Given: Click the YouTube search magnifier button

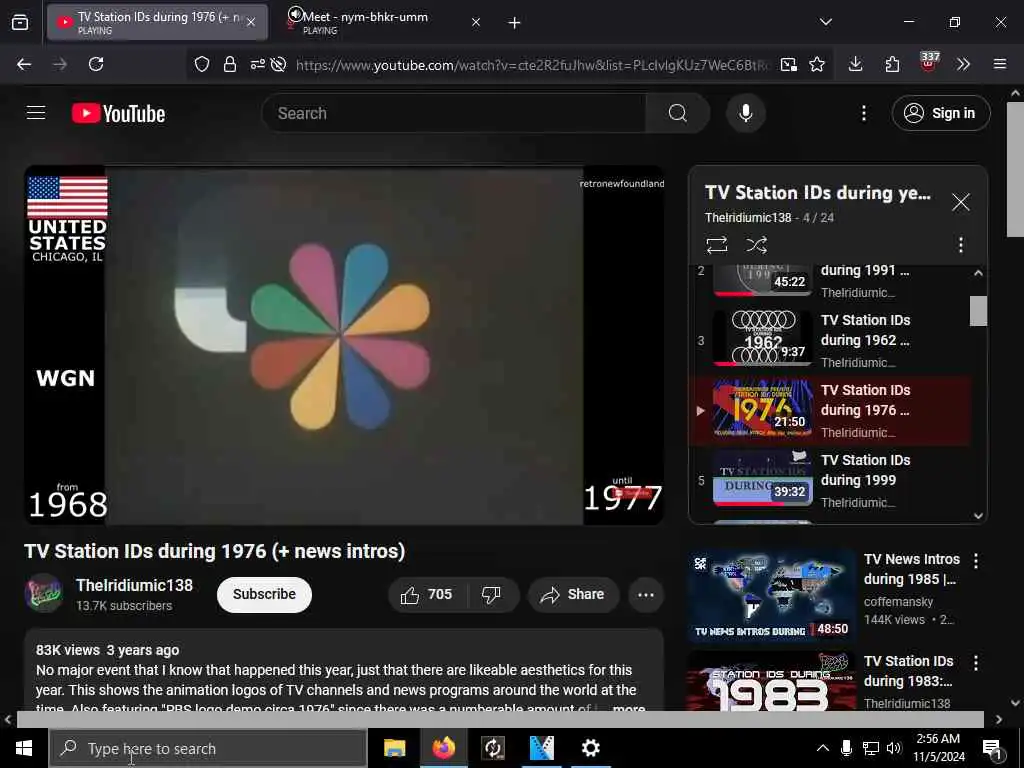Looking at the screenshot, I should [677, 113].
